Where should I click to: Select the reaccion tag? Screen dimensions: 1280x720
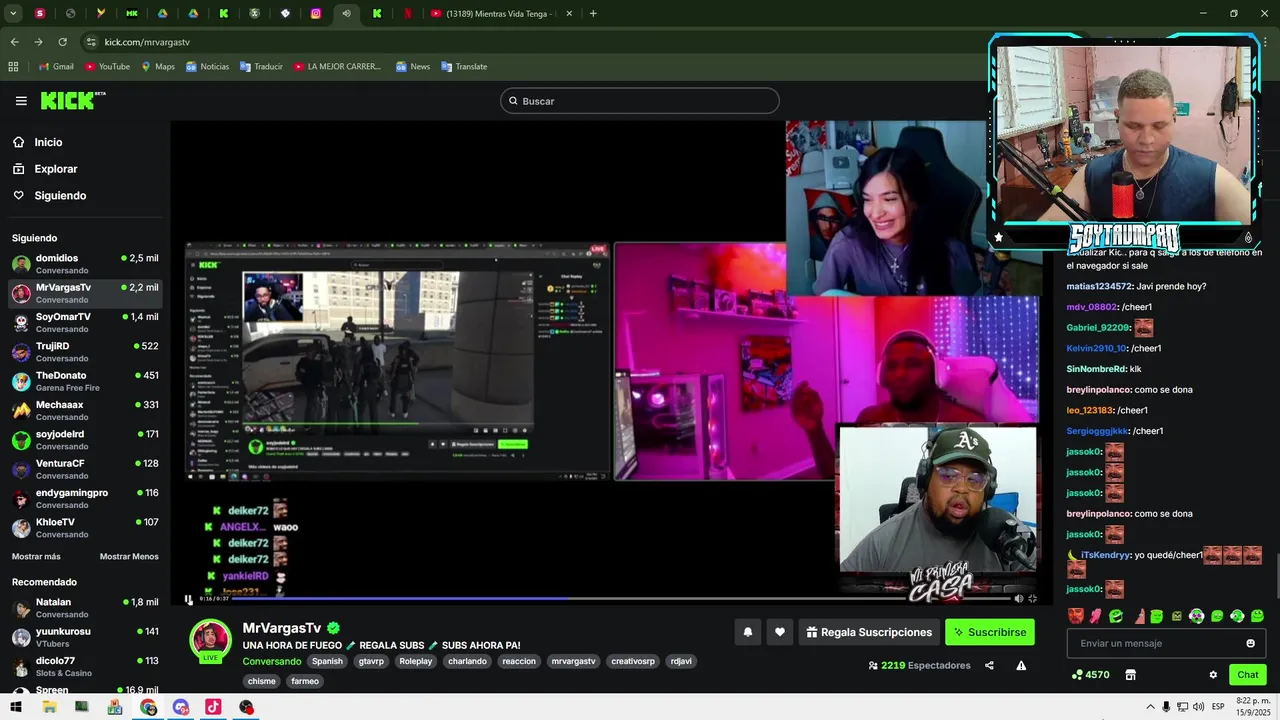[519, 661]
